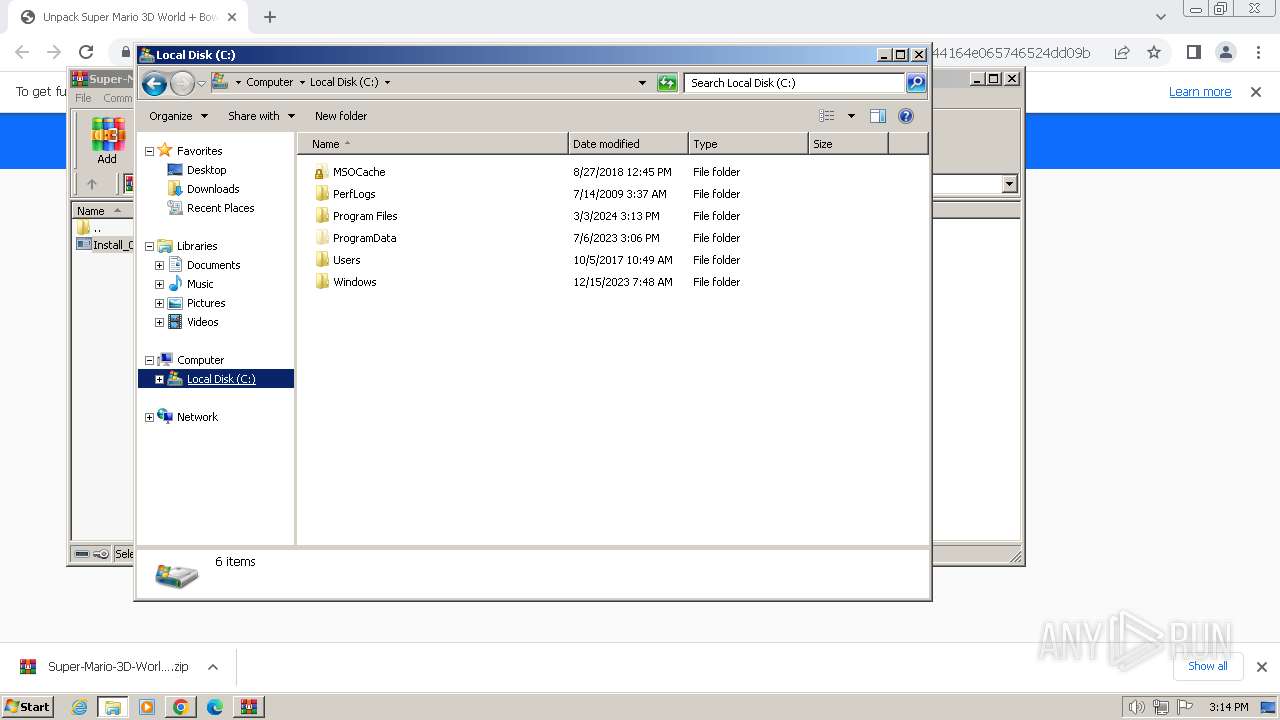Open the view options dropdown arrow

851,116
